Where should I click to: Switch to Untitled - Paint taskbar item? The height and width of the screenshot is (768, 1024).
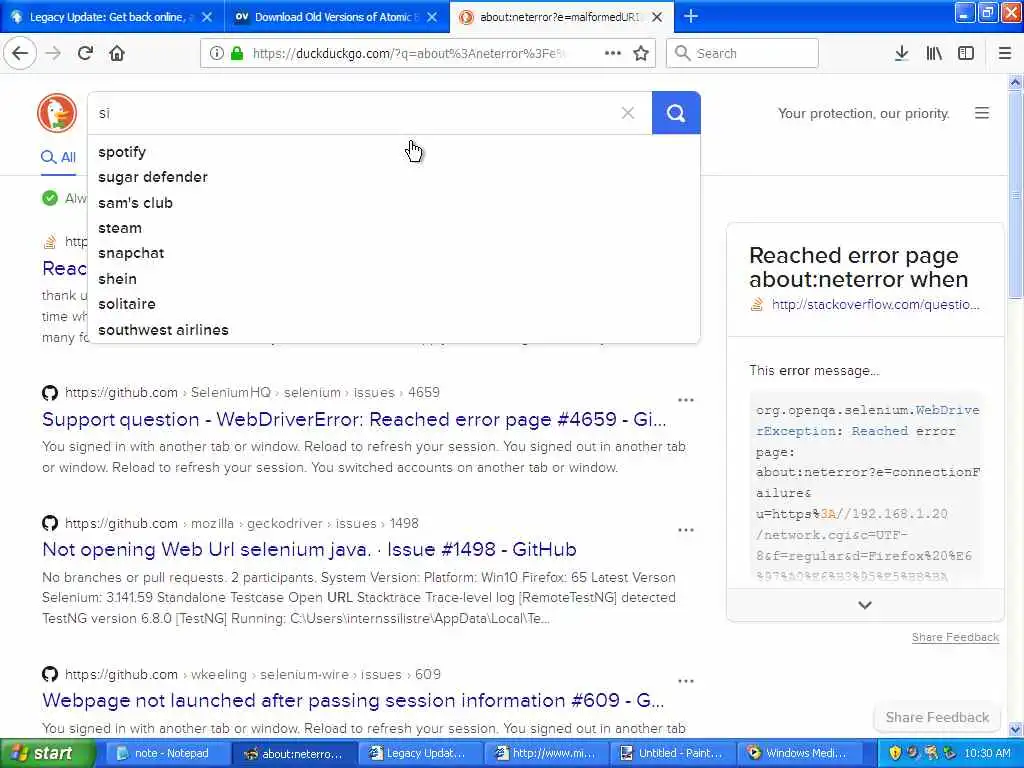coord(673,753)
